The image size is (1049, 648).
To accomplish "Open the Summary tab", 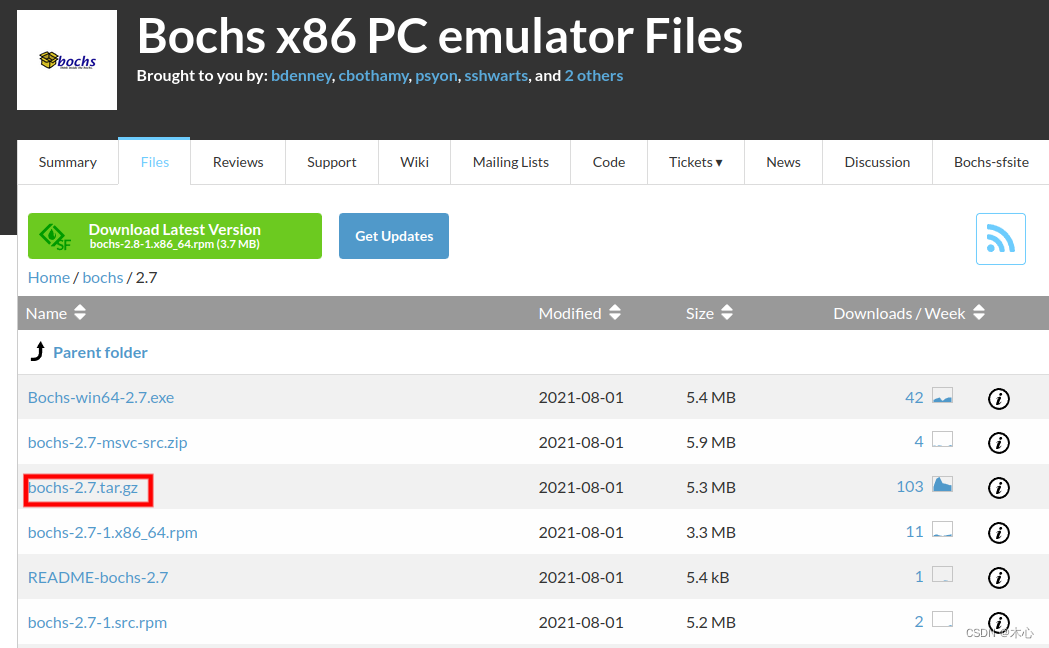I will (68, 162).
